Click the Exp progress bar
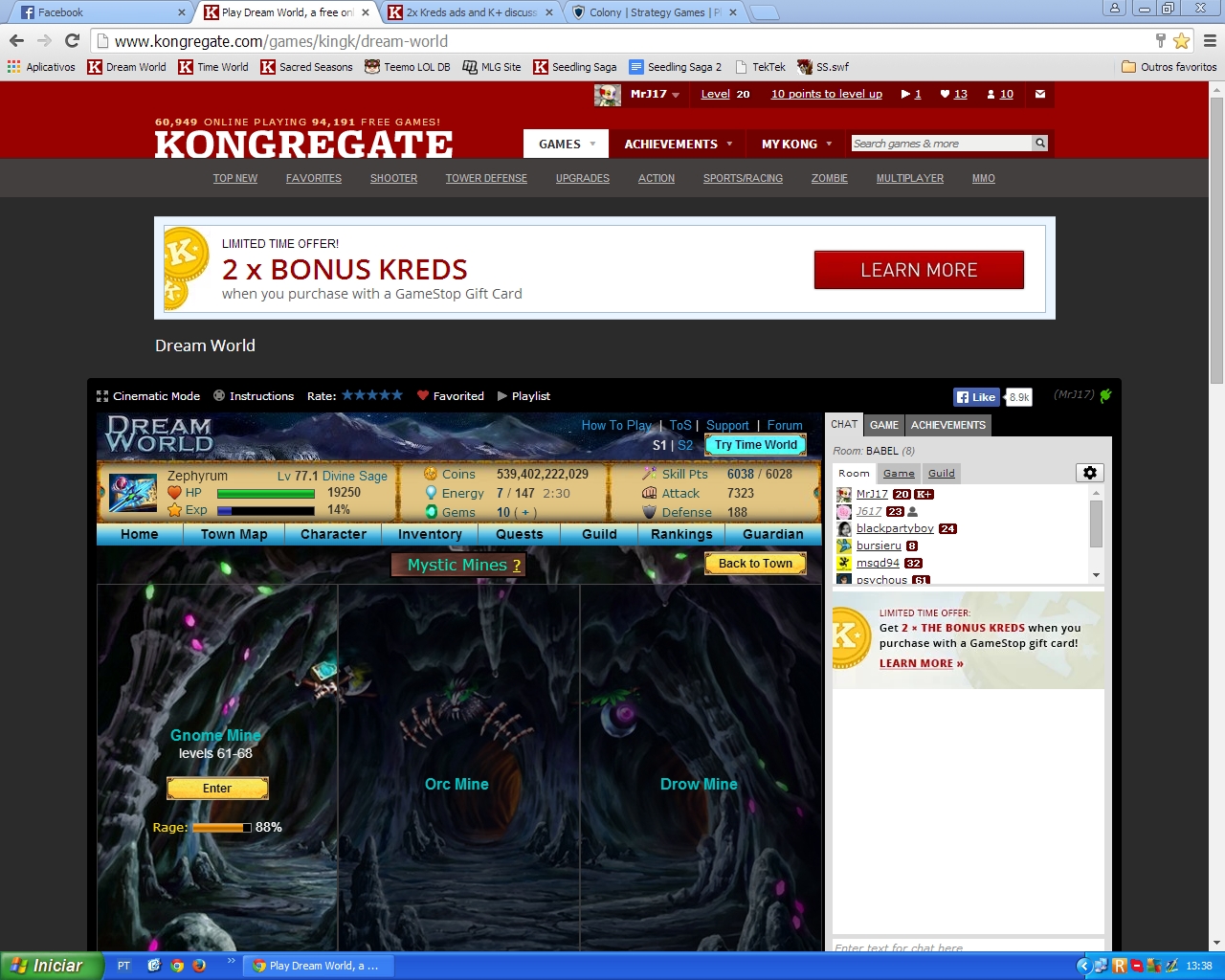This screenshot has height=980, width=1225. click(x=266, y=511)
